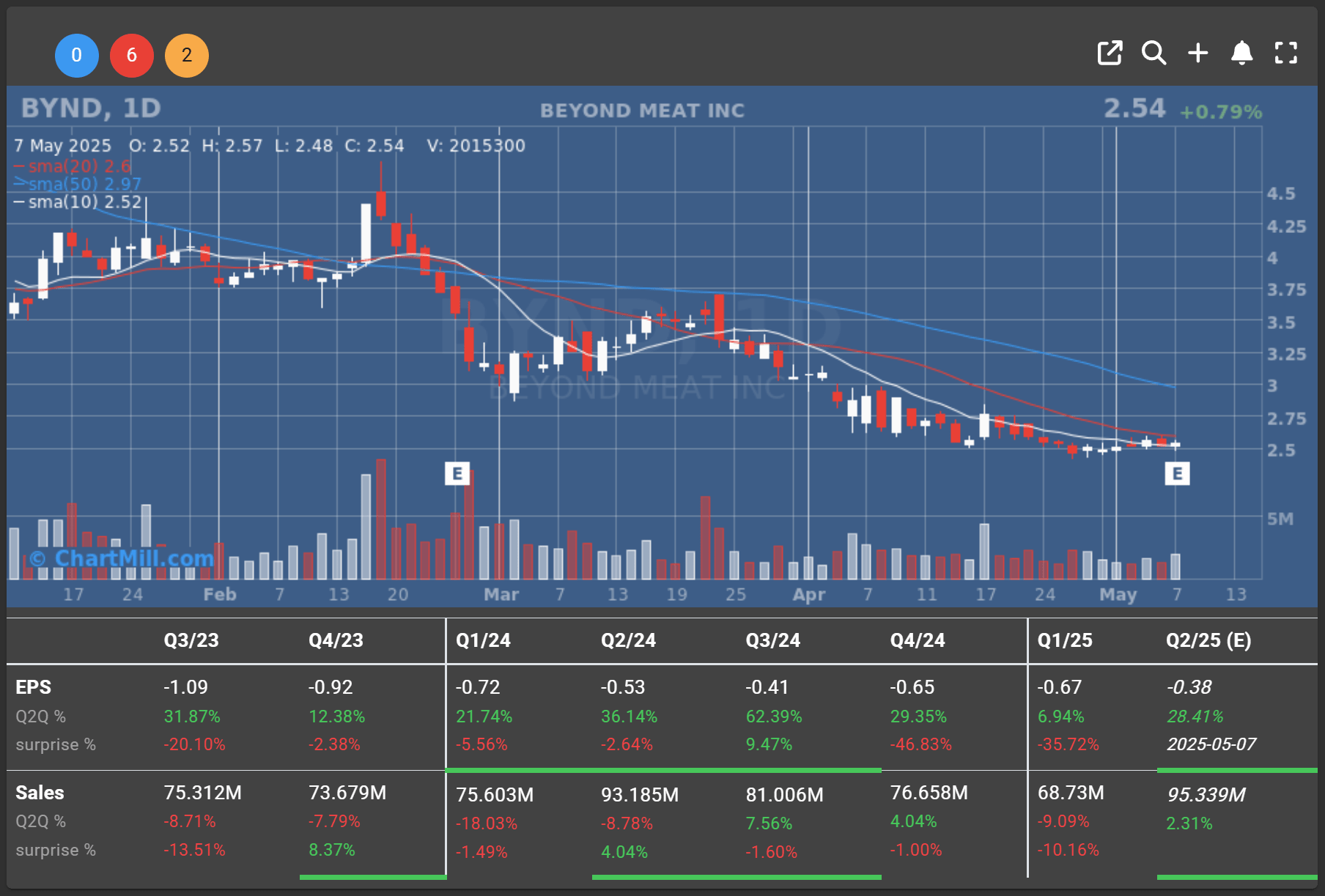Viewport: 1325px width, 896px height.
Task: Click Sales value 76.658M
Action: click(x=929, y=793)
